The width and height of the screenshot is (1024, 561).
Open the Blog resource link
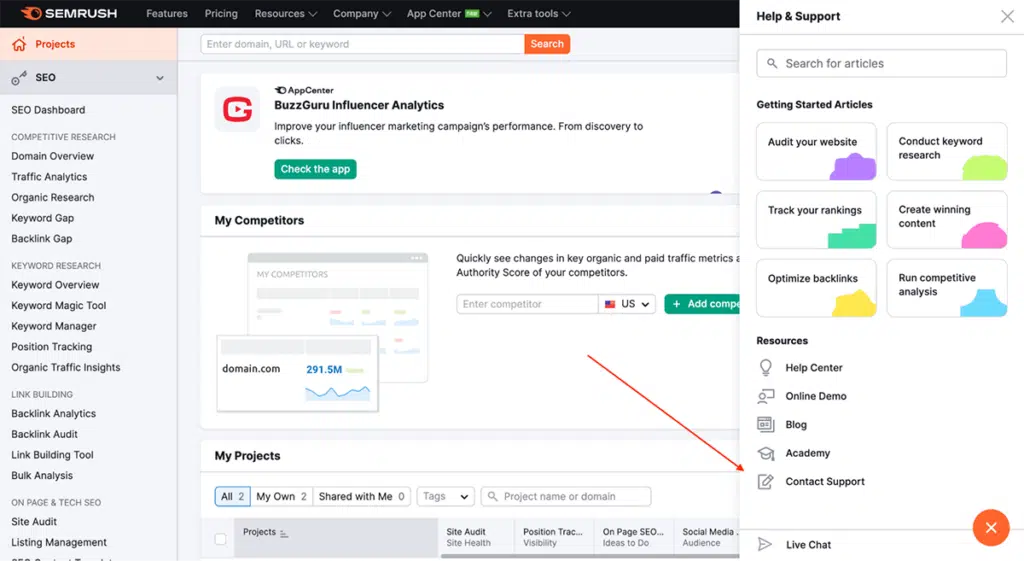click(x=795, y=425)
